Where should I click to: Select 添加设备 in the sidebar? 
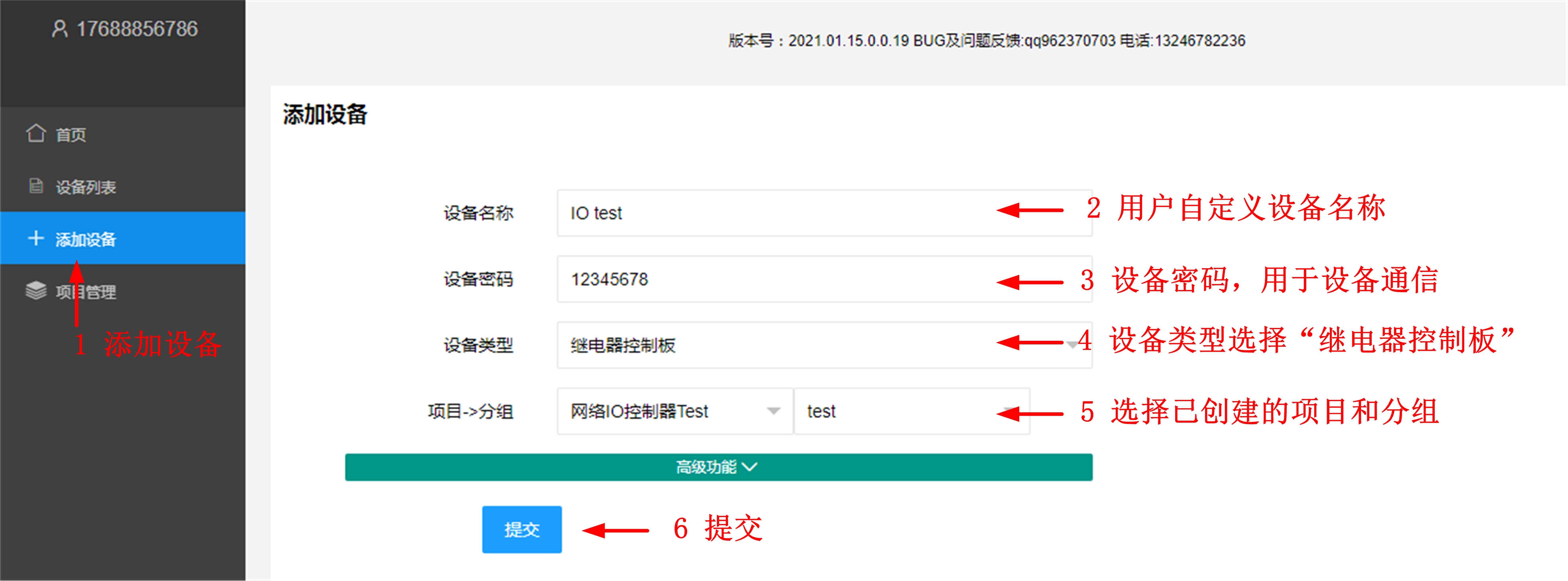86,239
